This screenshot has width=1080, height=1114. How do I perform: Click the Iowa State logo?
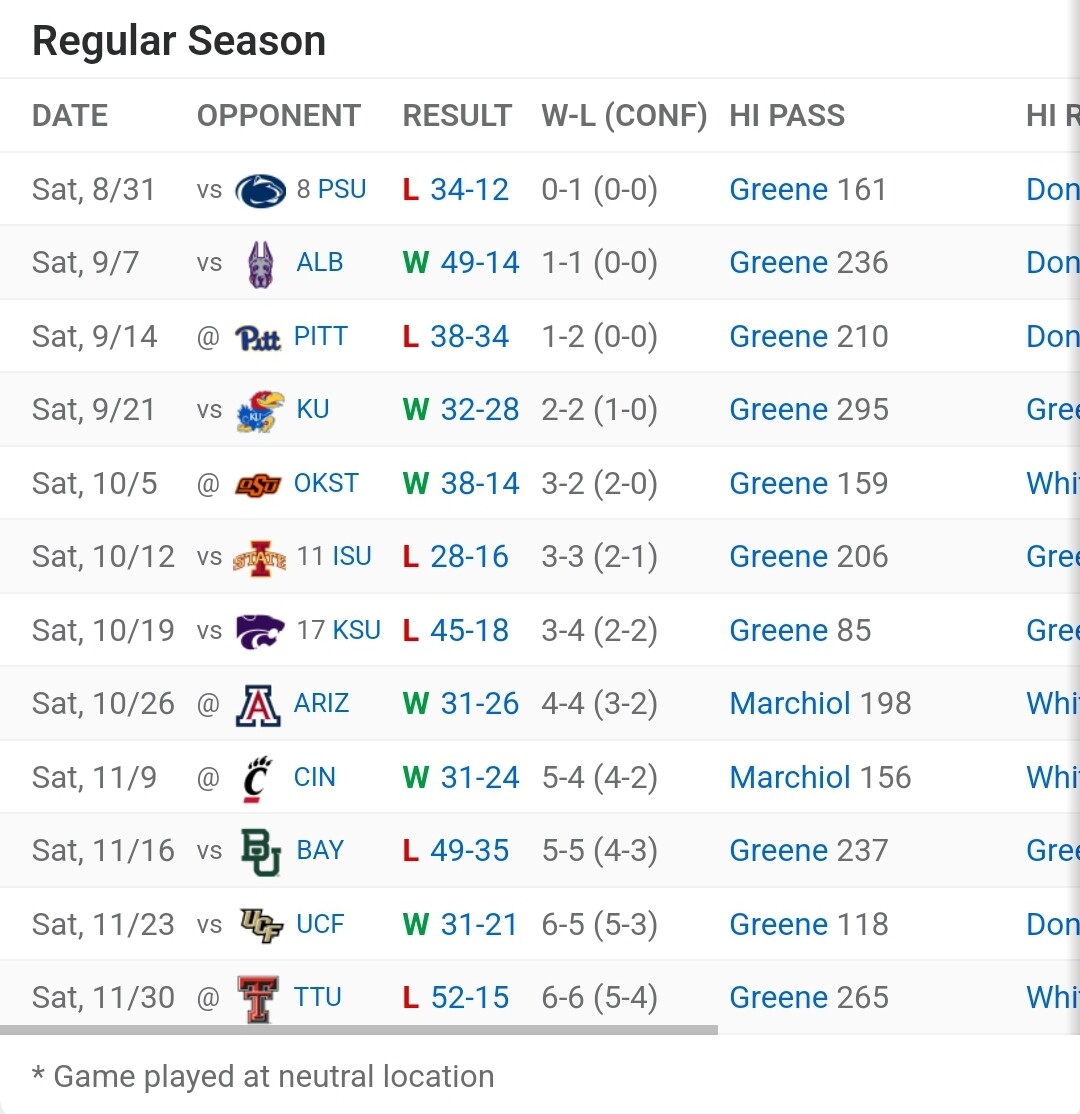[260, 558]
